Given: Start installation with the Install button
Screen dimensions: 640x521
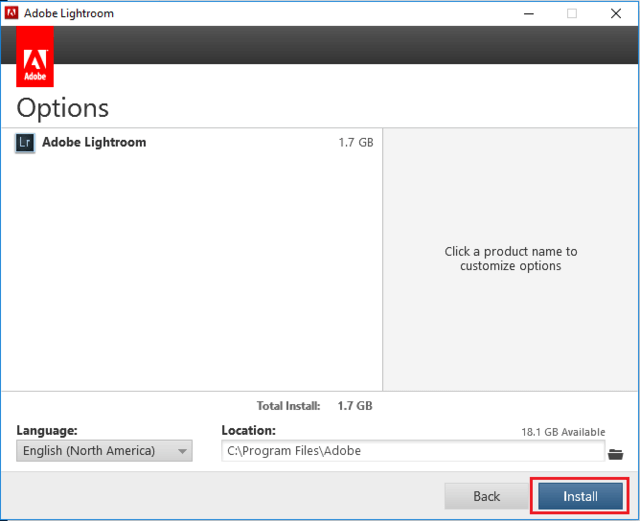Looking at the screenshot, I should pyautogui.click(x=580, y=496).
